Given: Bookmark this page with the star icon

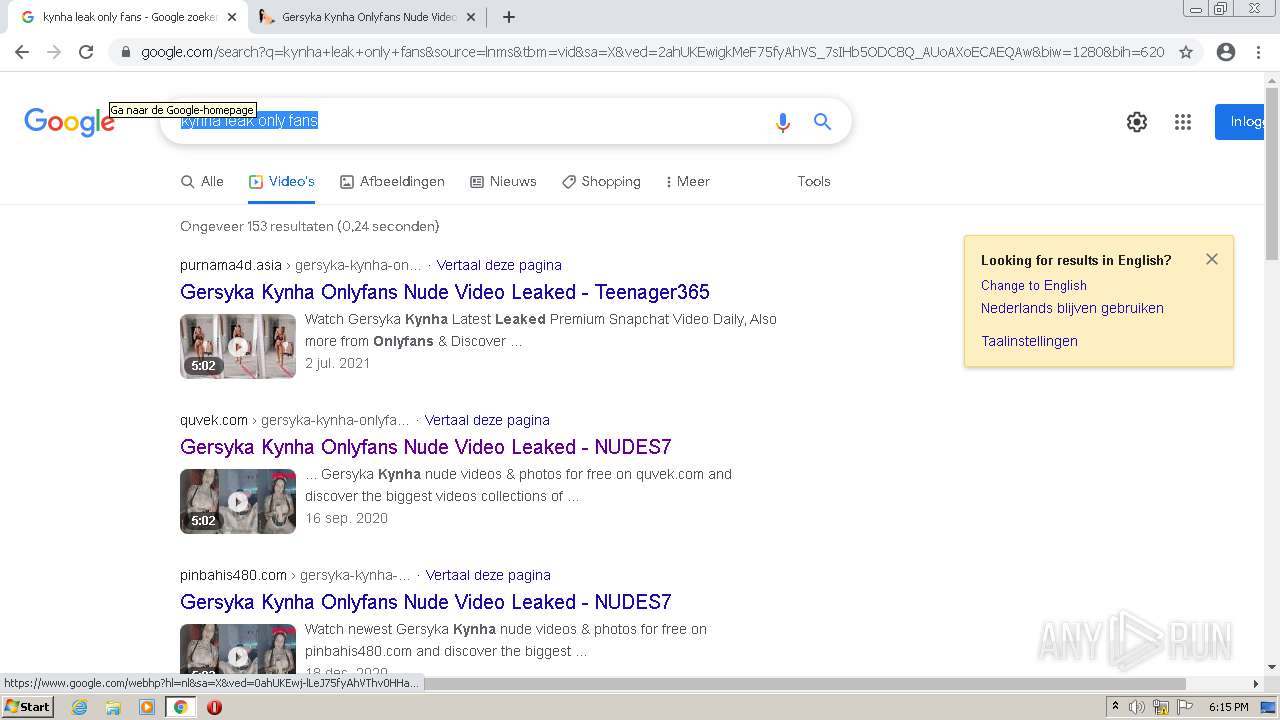Looking at the screenshot, I should pyautogui.click(x=1186, y=52).
